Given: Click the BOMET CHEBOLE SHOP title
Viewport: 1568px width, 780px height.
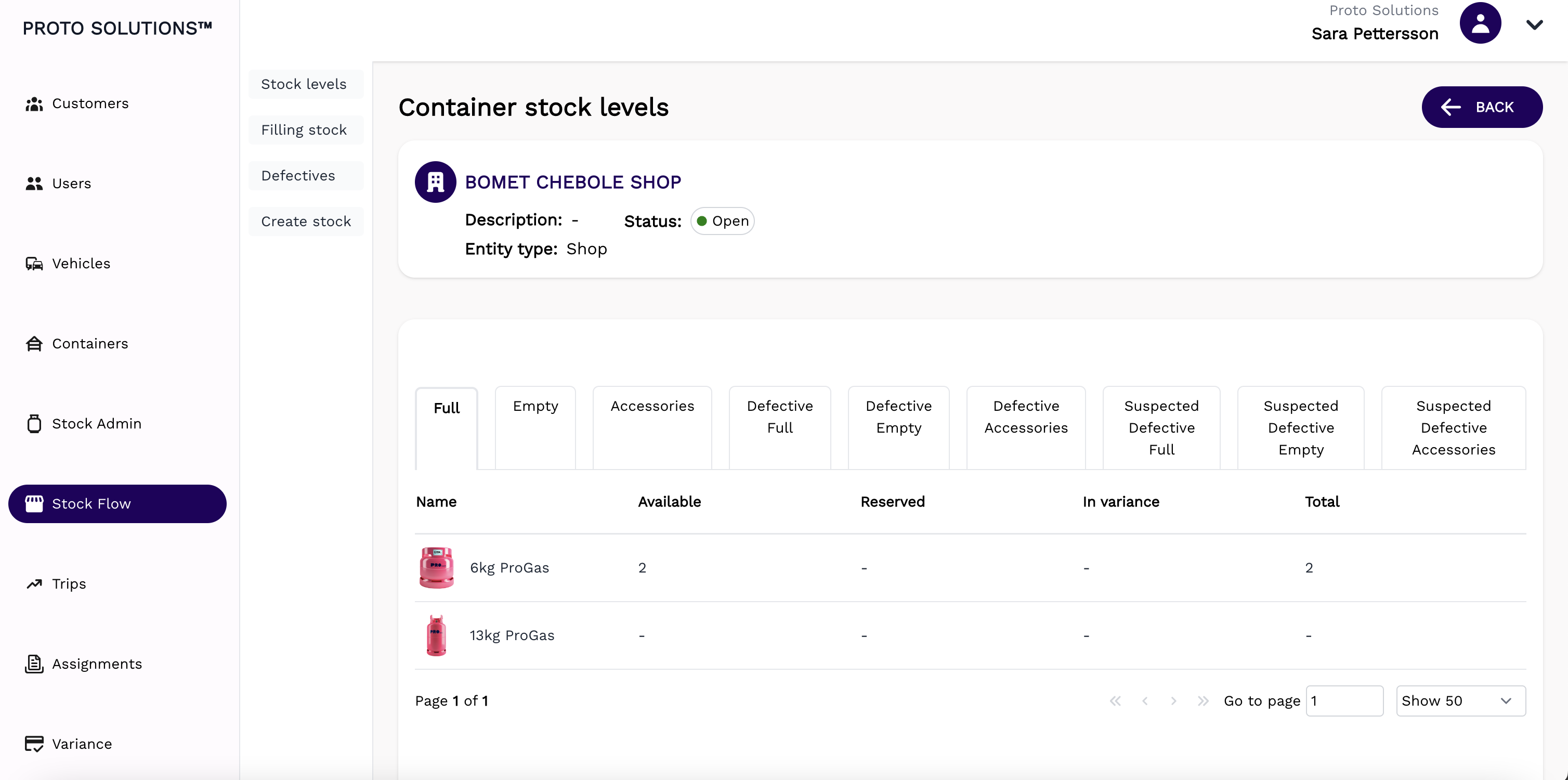Looking at the screenshot, I should 573,182.
